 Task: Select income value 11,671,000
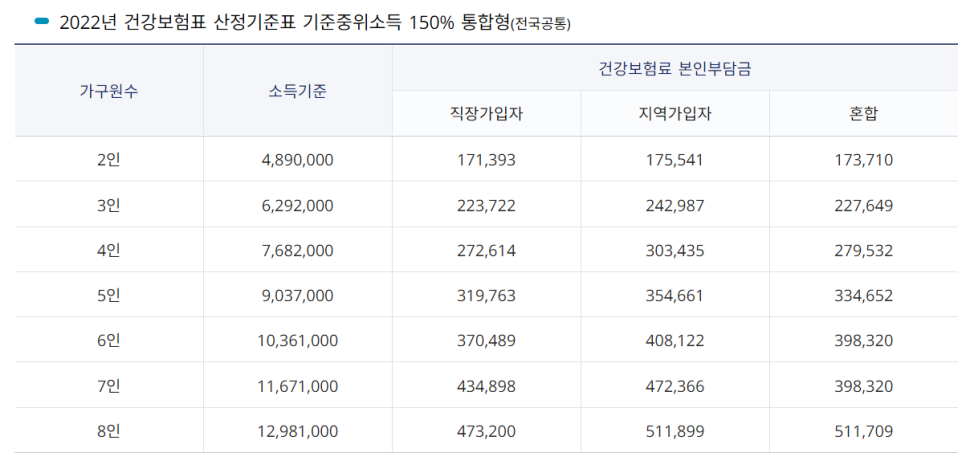(298, 386)
